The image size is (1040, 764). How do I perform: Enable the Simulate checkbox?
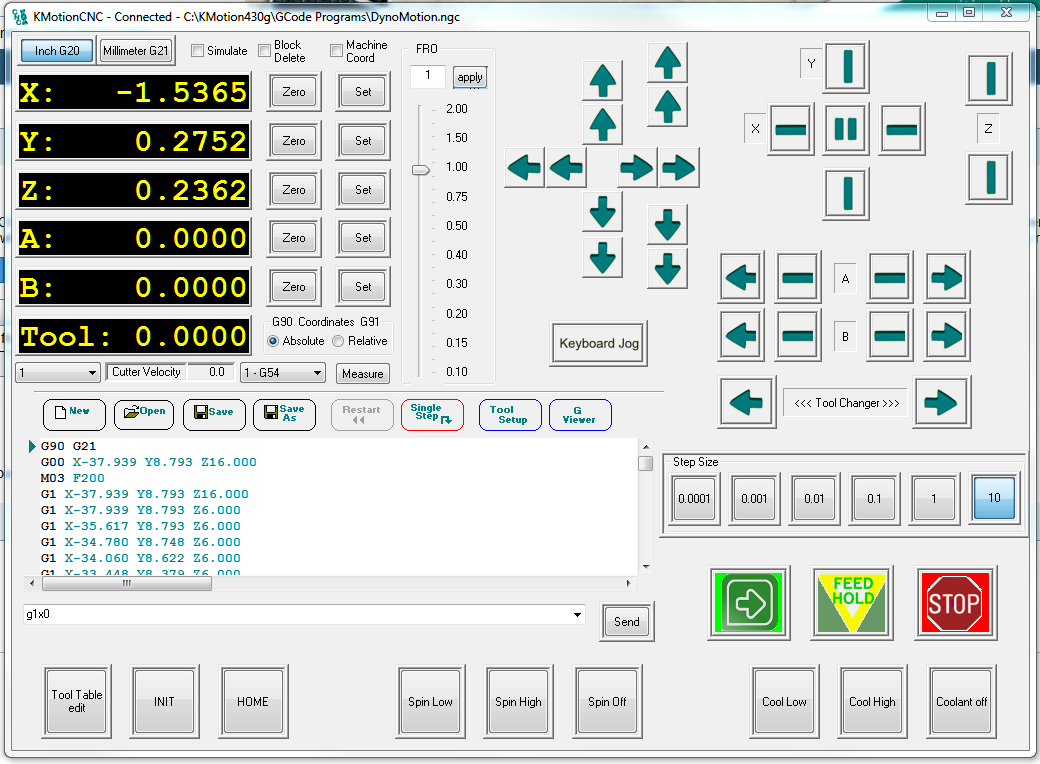[x=197, y=51]
